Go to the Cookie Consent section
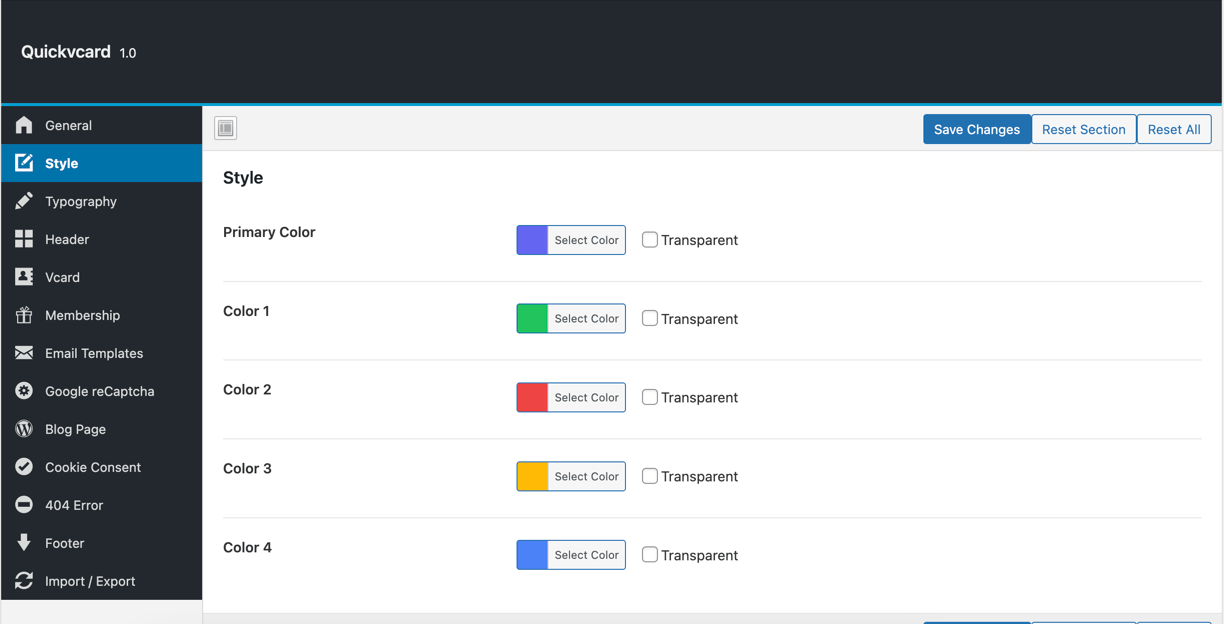Screen dimensions: 1224x624 click(x=92, y=467)
